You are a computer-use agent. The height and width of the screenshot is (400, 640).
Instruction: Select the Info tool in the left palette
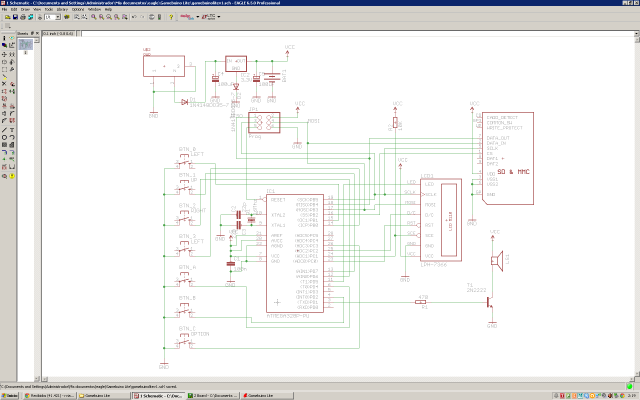(x=4, y=38)
